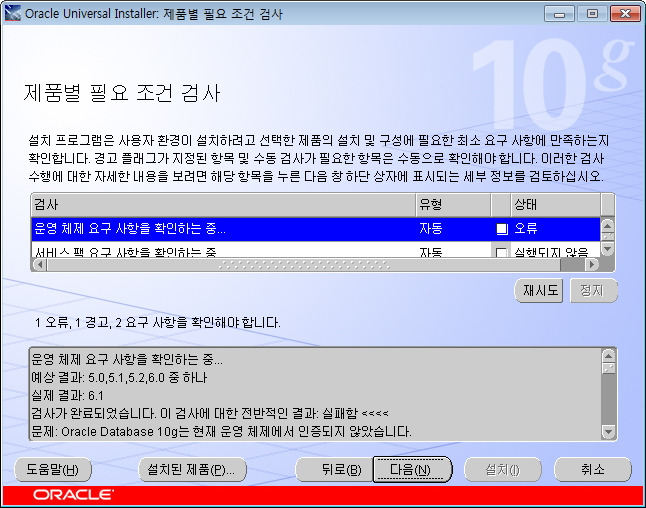The image size is (646, 508).
Task: Maximize the installer window
Action: (592, 14)
